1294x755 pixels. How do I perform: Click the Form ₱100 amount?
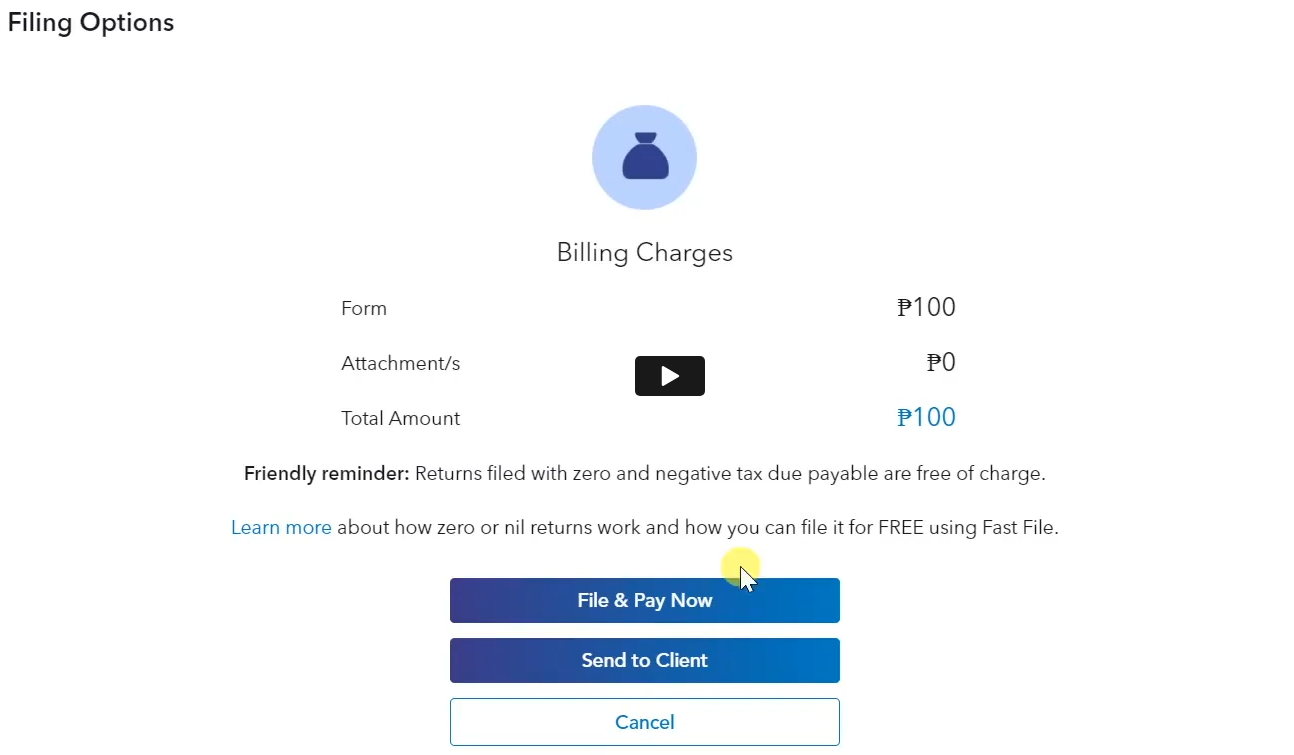click(926, 307)
